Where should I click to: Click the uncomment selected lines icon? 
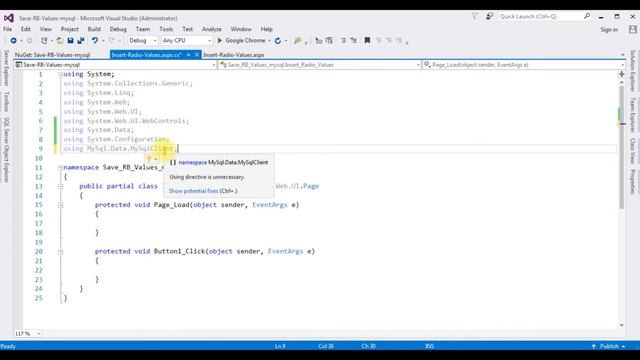[353, 40]
